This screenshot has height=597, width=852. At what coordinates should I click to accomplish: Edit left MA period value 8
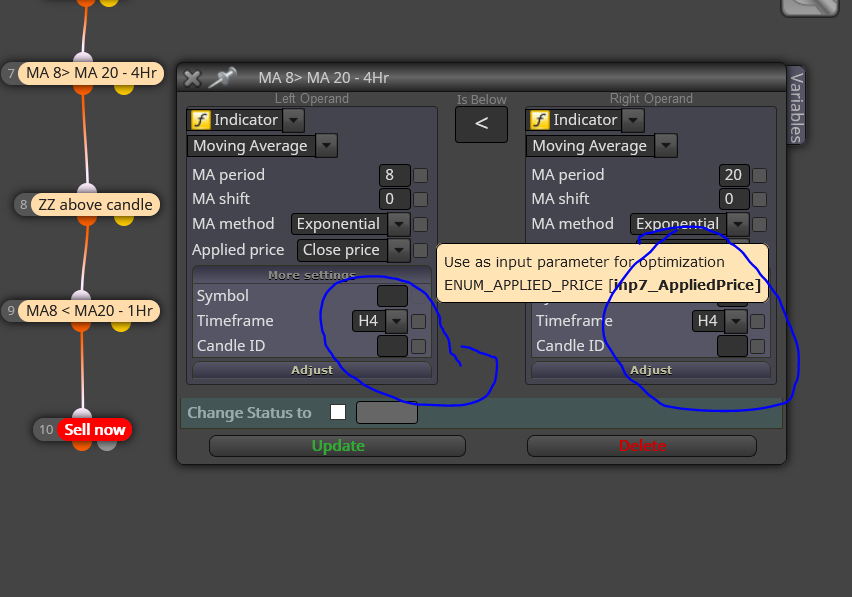[x=394, y=175]
